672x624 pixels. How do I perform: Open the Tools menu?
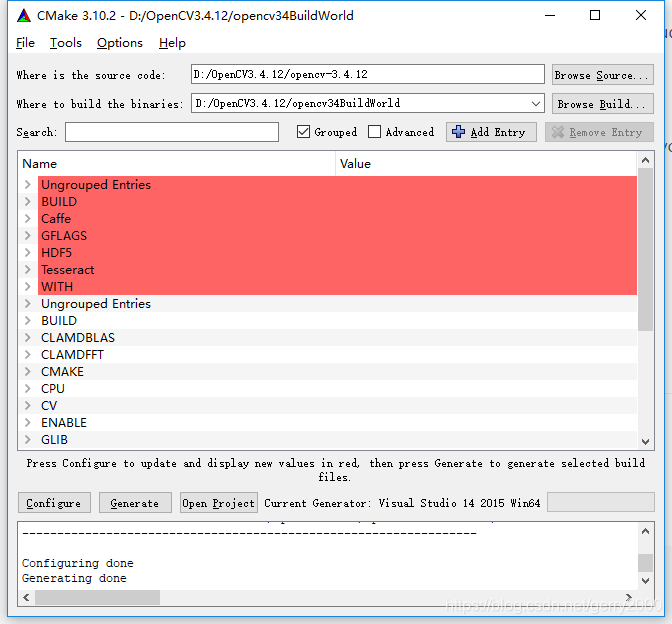pyautogui.click(x=66, y=43)
